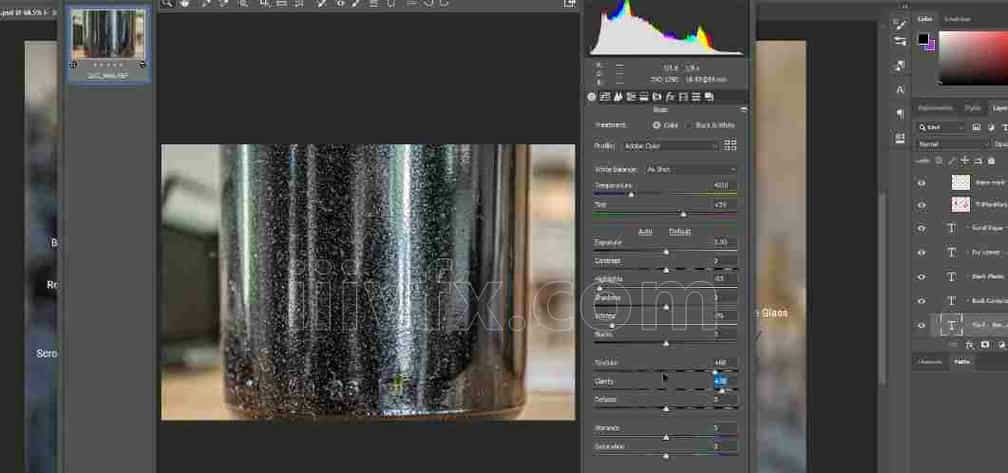Switch to the Paths tab
This screenshot has width=1008, height=473.
(962, 362)
